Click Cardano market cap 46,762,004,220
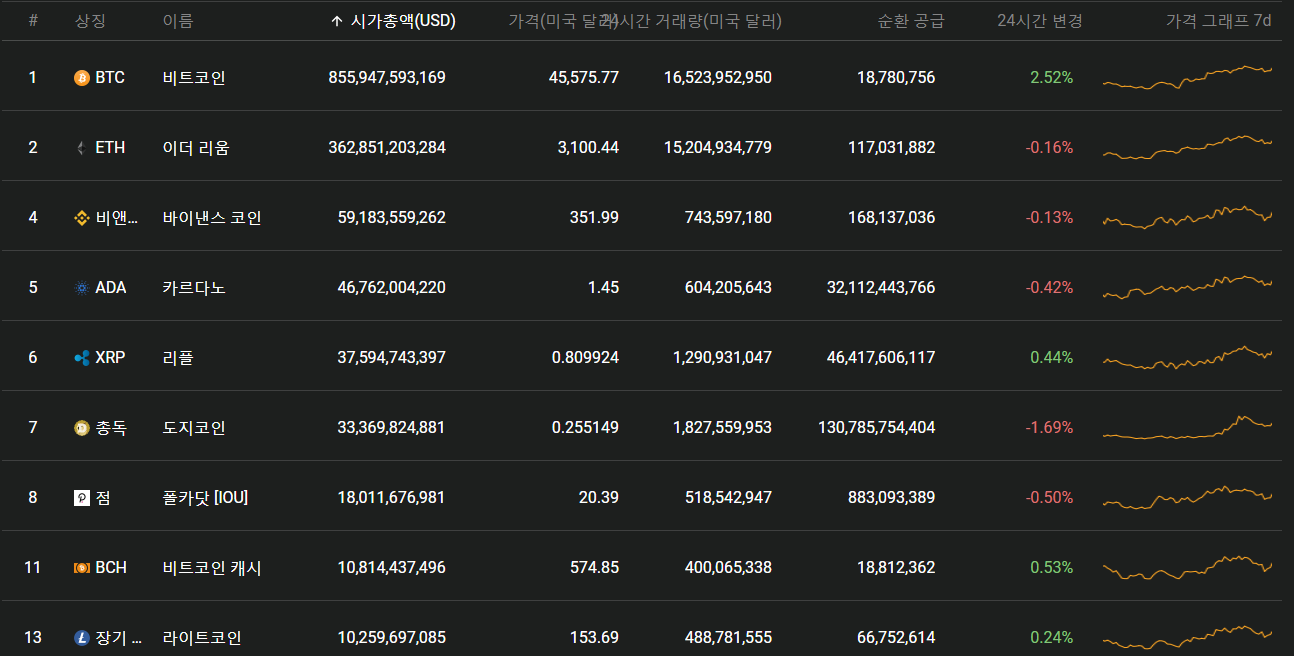The width and height of the screenshot is (1294, 656). (x=392, y=287)
